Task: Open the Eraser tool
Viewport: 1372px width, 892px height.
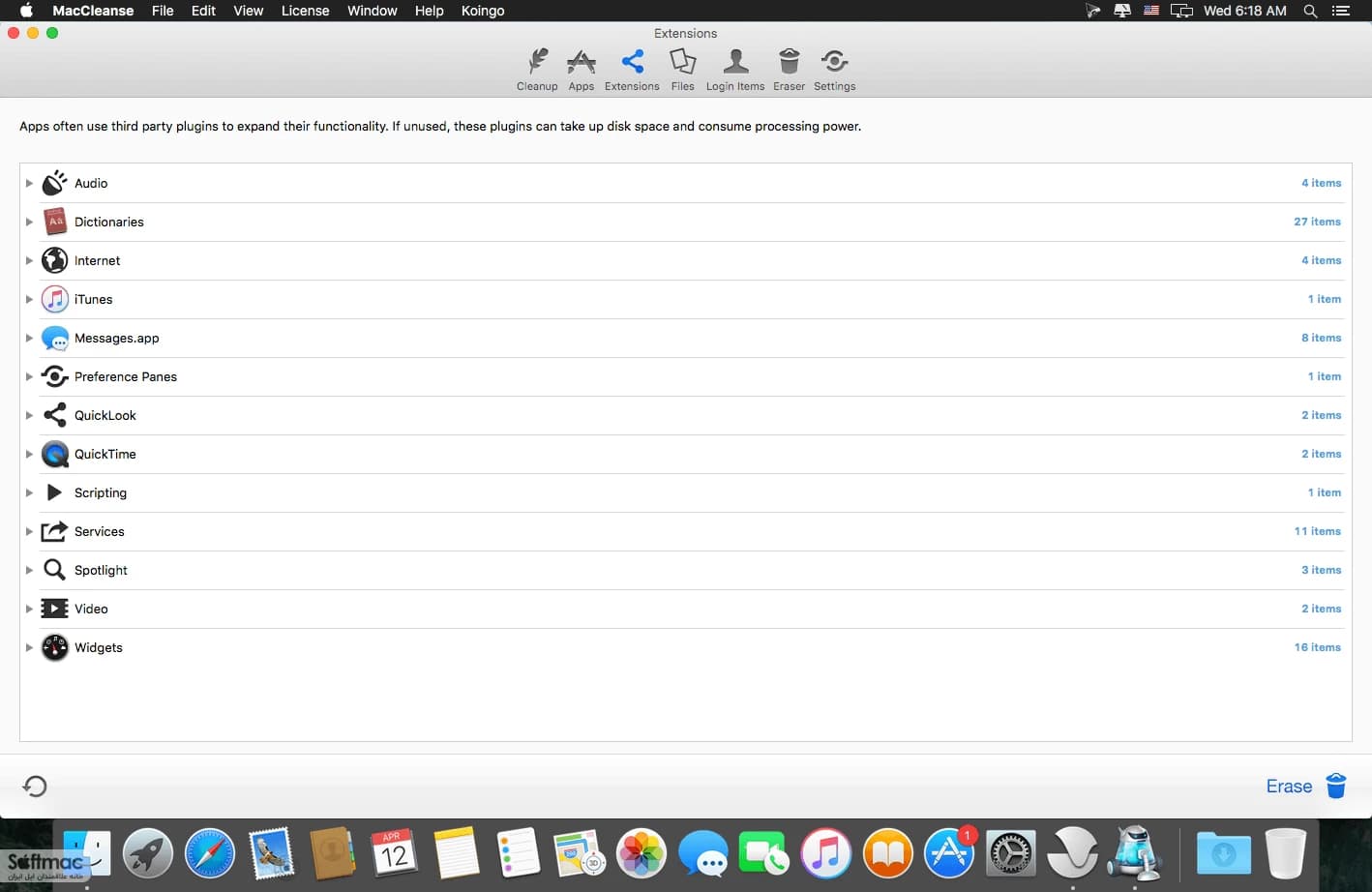Action: 789,70
